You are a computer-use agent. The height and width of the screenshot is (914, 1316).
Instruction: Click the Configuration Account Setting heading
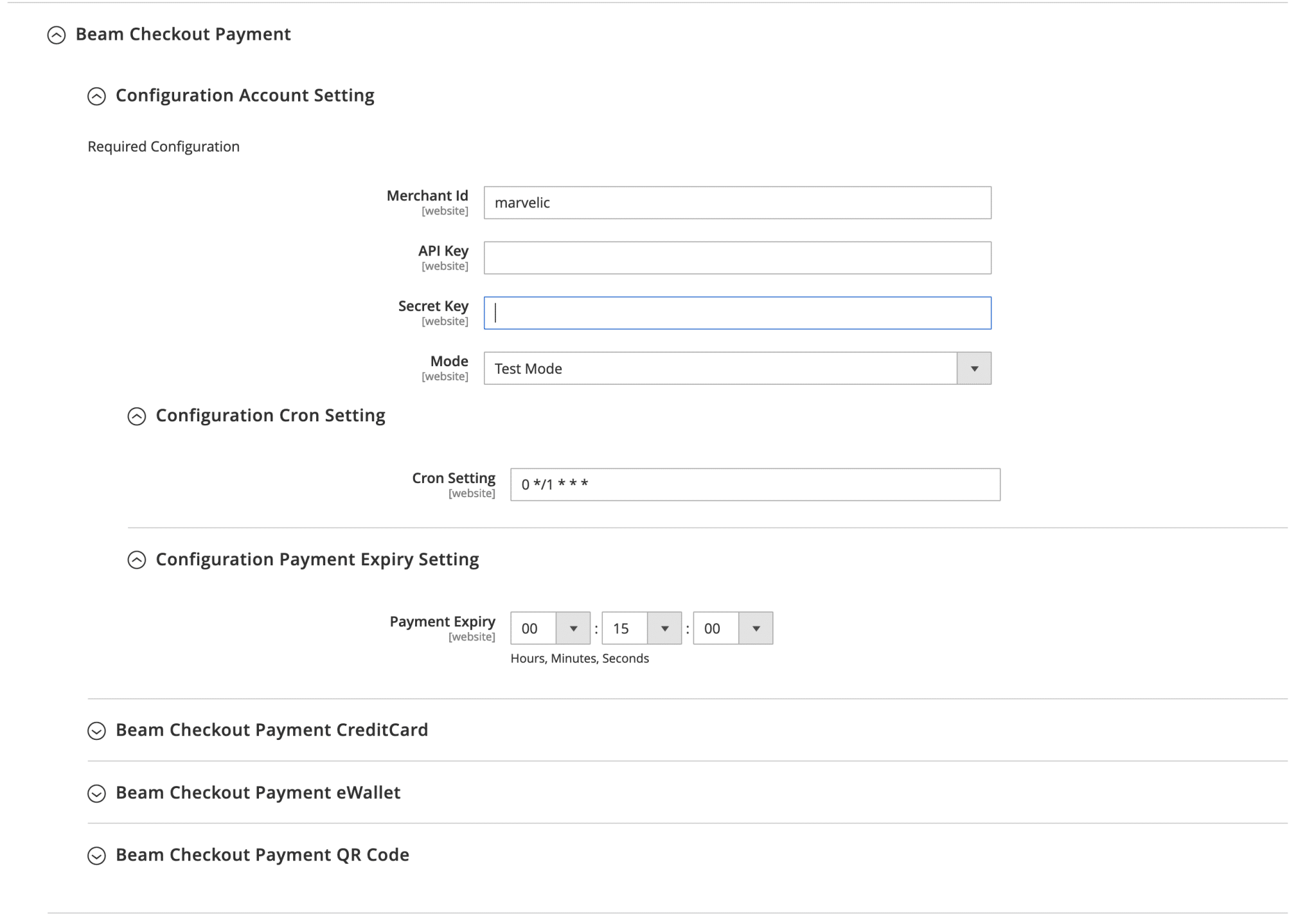pyautogui.click(x=245, y=96)
